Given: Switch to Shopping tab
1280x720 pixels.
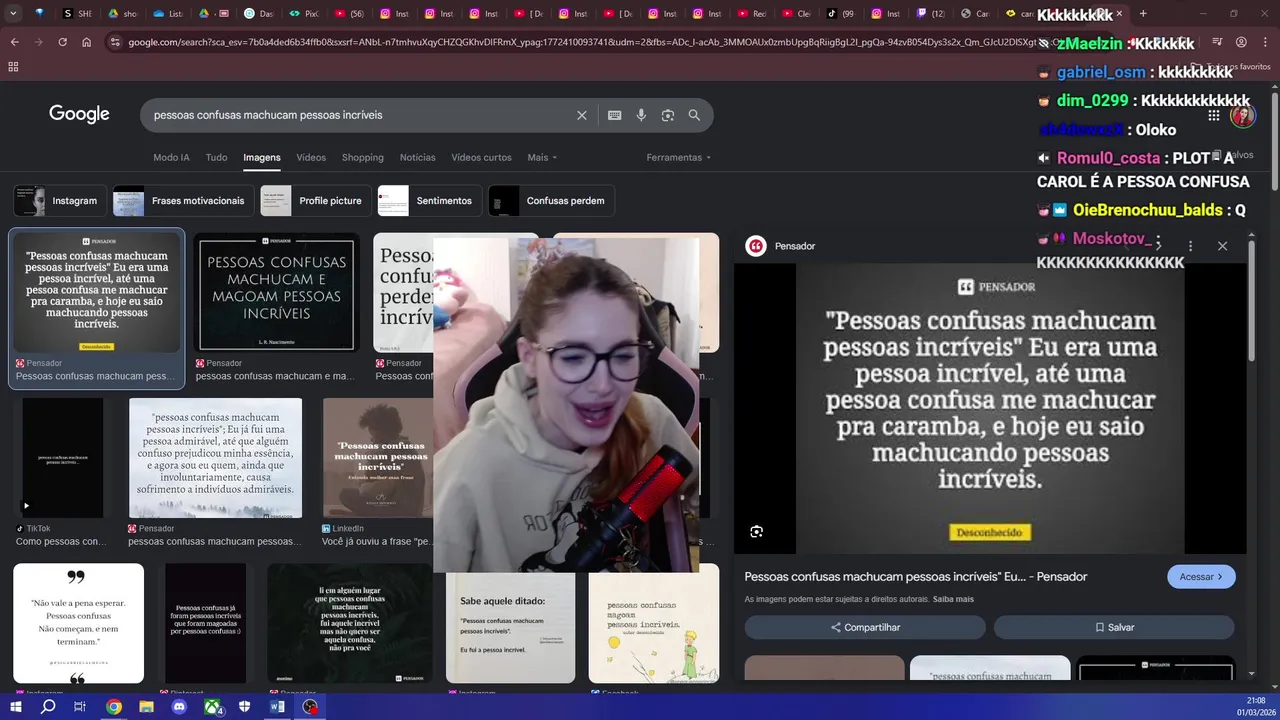Looking at the screenshot, I should click(x=363, y=157).
